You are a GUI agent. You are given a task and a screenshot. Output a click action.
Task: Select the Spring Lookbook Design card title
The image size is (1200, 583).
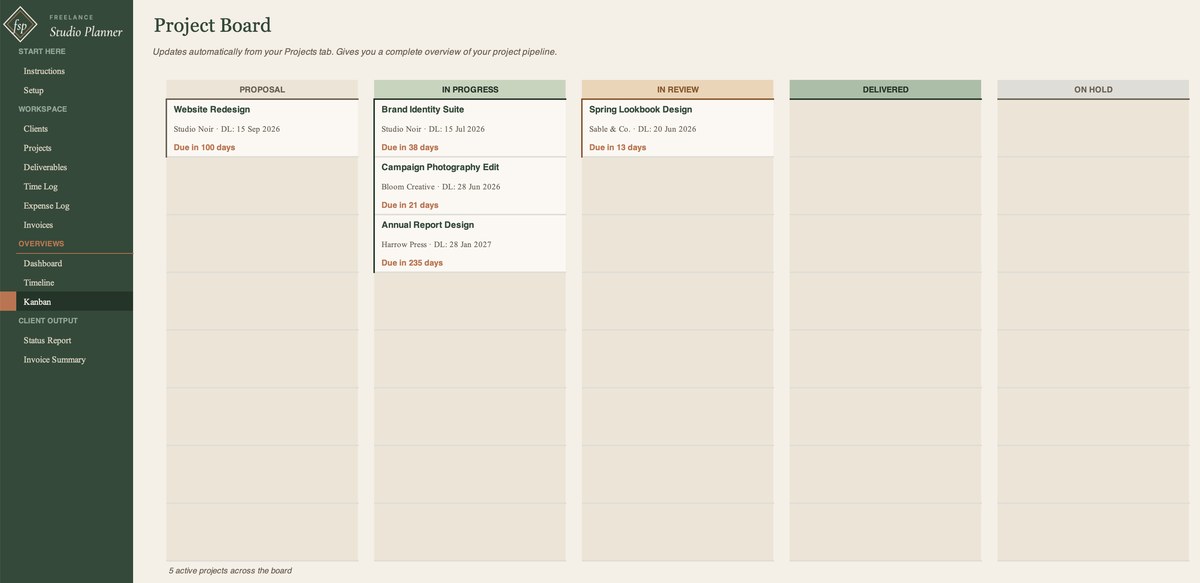pos(640,110)
